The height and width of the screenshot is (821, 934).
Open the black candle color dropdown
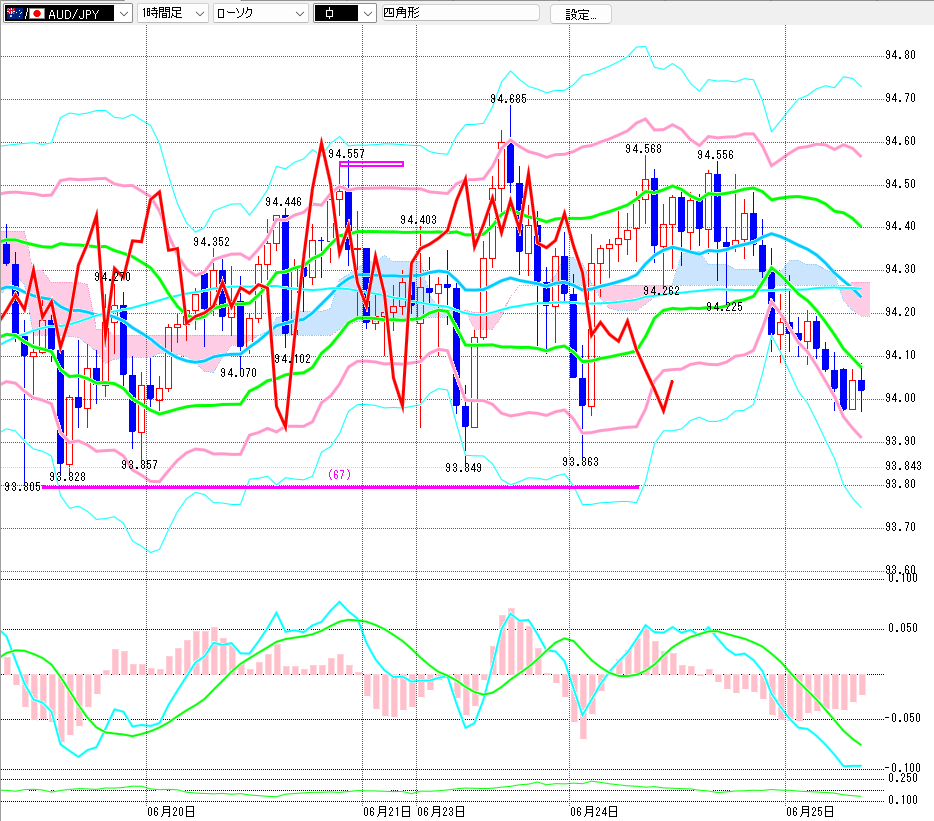tap(345, 13)
